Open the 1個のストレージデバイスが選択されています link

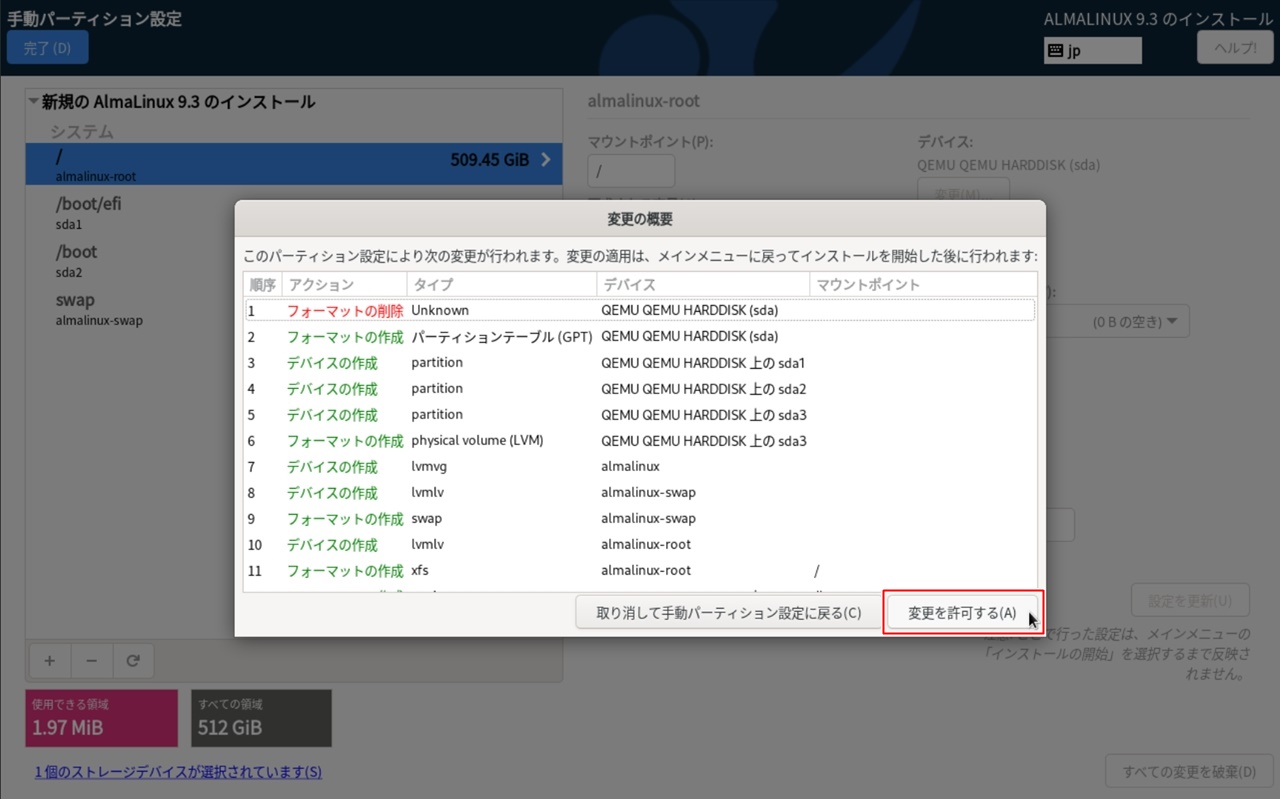tap(178, 772)
